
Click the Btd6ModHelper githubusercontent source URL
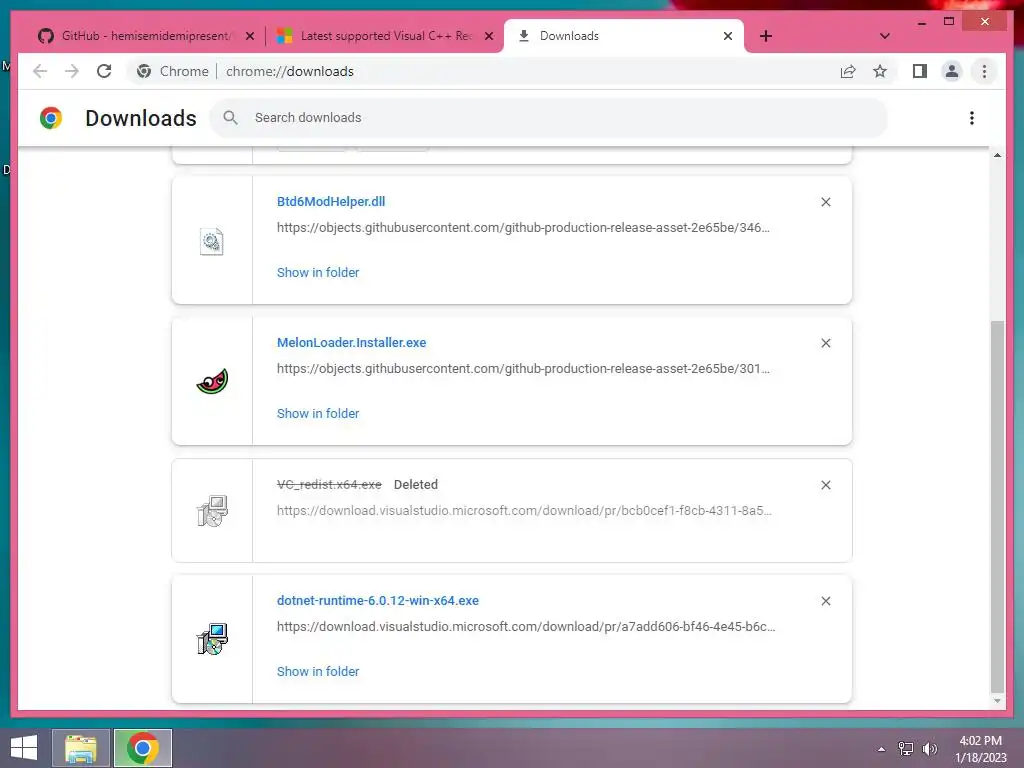523,227
